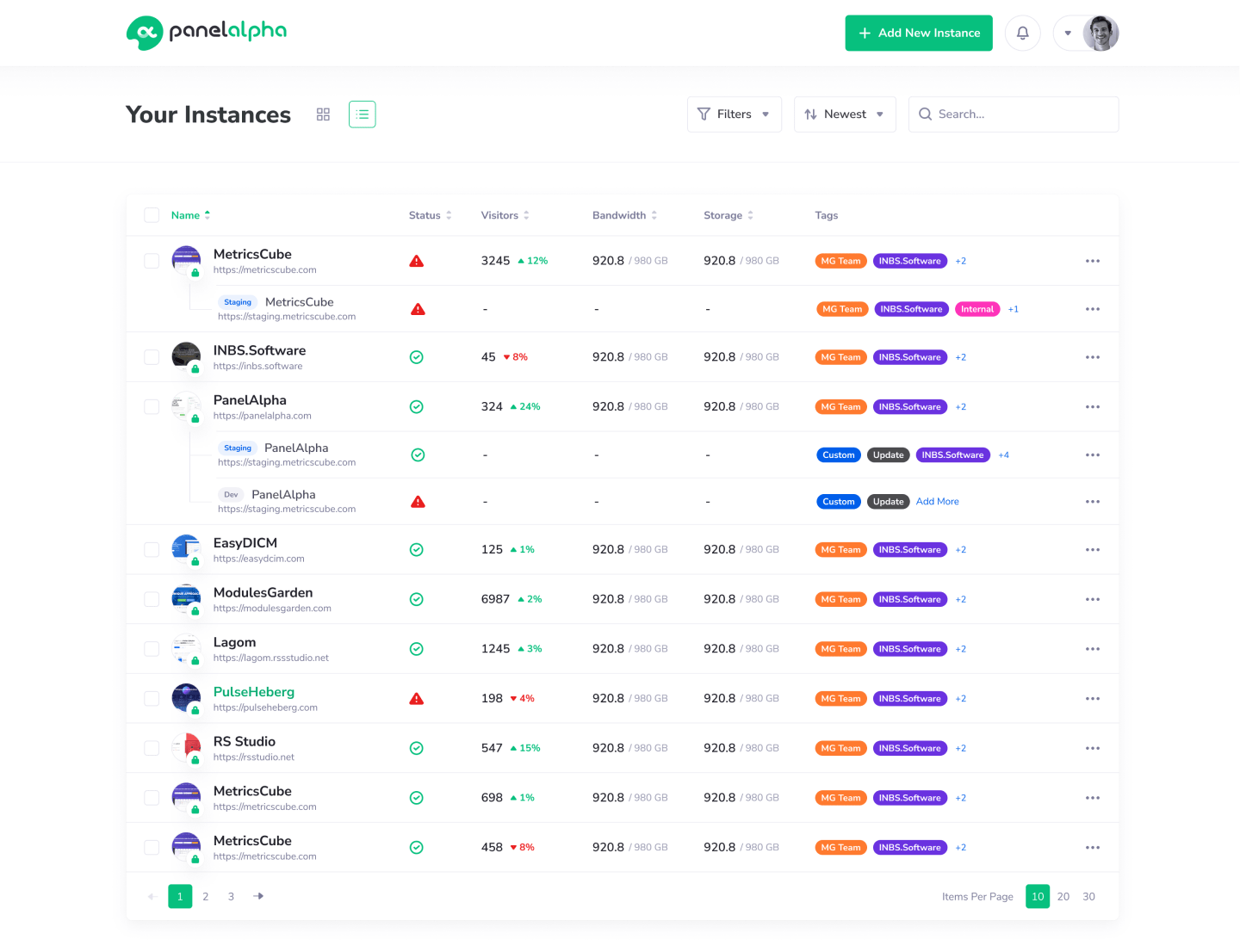Viewport: 1240px width, 952px height.
Task: Click the Staging badge next to MetricsCube
Action: tap(238, 302)
